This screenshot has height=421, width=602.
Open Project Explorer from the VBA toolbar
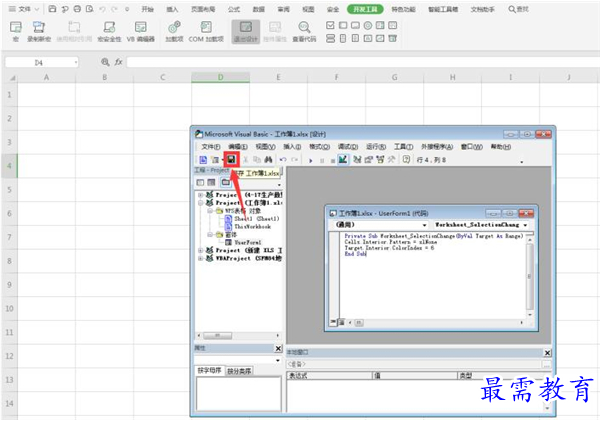click(x=357, y=159)
